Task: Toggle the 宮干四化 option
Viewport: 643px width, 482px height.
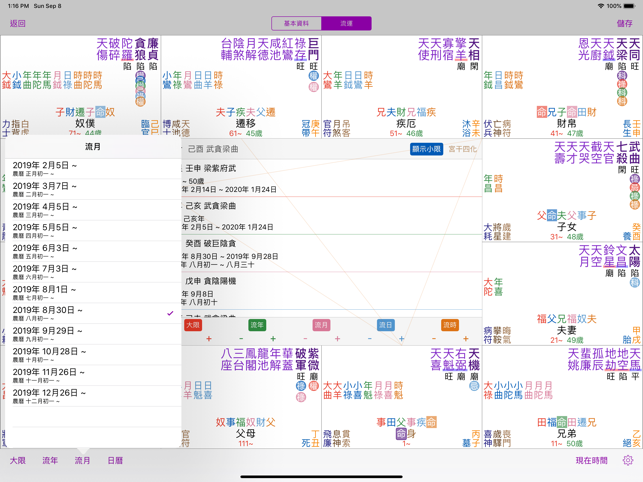Action: pyautogui.click(x=463, y=149)
